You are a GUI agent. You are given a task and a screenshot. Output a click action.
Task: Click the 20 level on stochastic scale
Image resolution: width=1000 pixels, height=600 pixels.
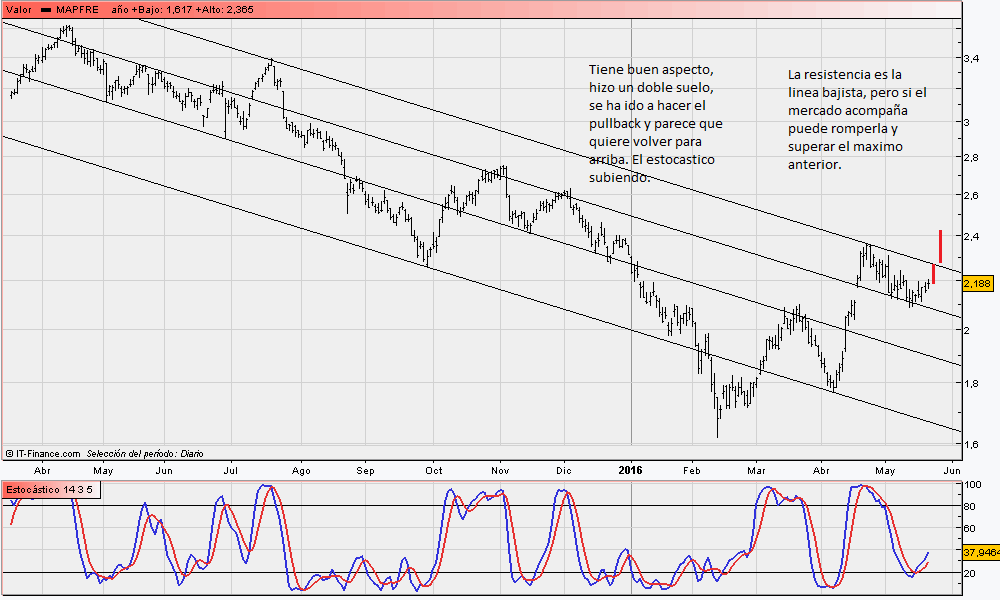[968, 574]
